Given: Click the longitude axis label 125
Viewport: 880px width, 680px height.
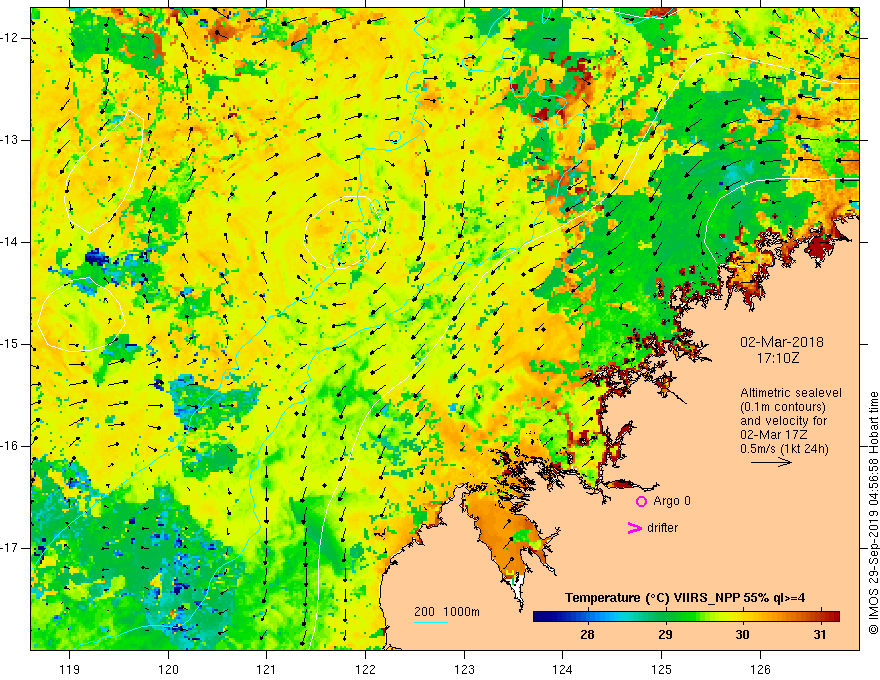Looking at the screenshot, I should coord(662,669).
